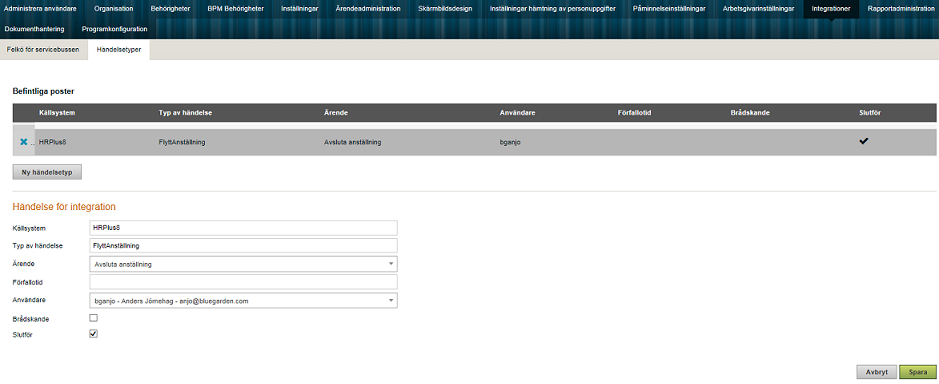The width and height of the screenshot is (939, 384).
Task: Click the Förfallotid column header
Action: pos(634,113)
